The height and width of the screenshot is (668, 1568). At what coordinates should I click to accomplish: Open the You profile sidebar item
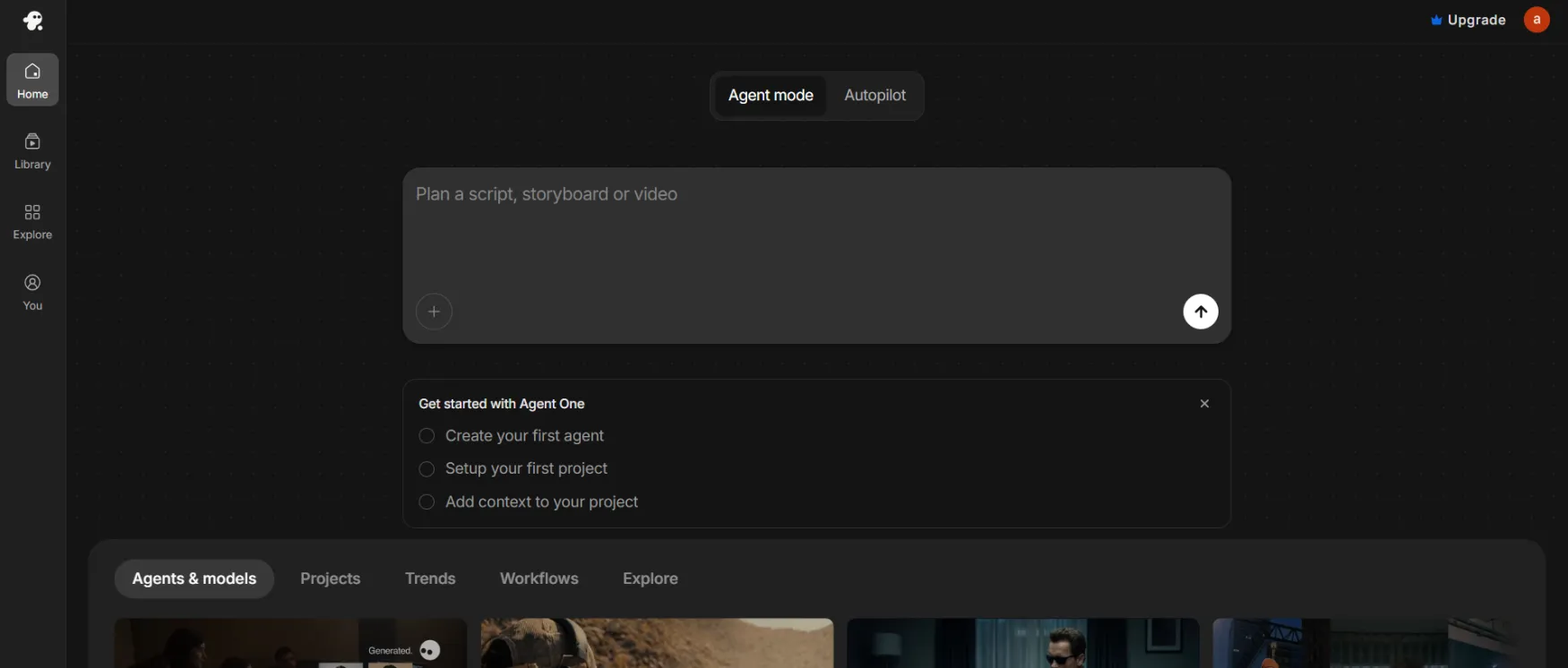[32, 292]
